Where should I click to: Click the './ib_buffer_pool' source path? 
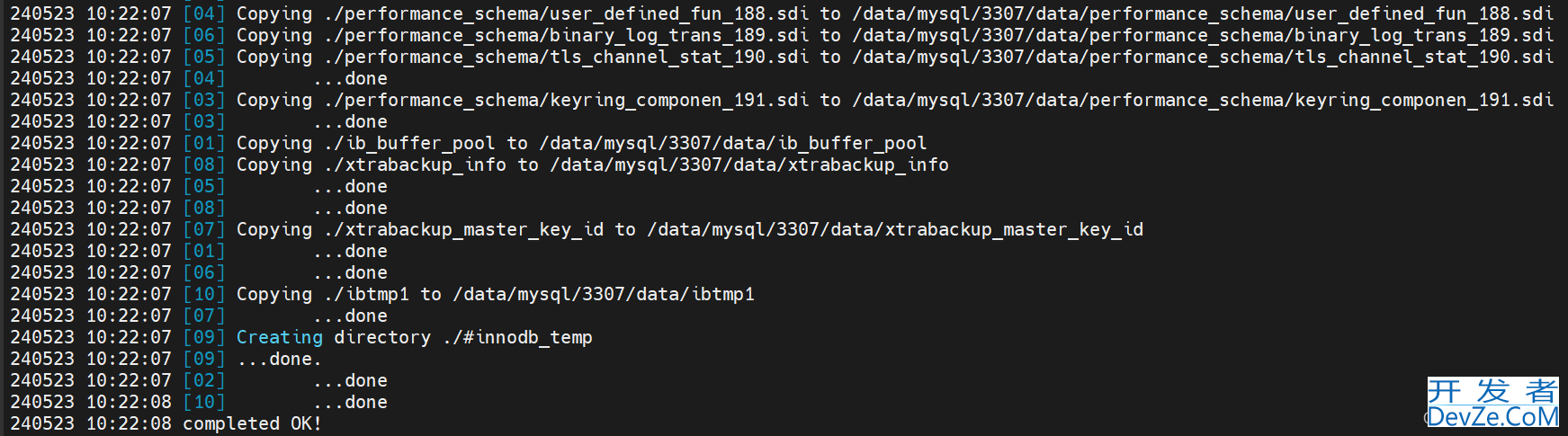[409, 143]
